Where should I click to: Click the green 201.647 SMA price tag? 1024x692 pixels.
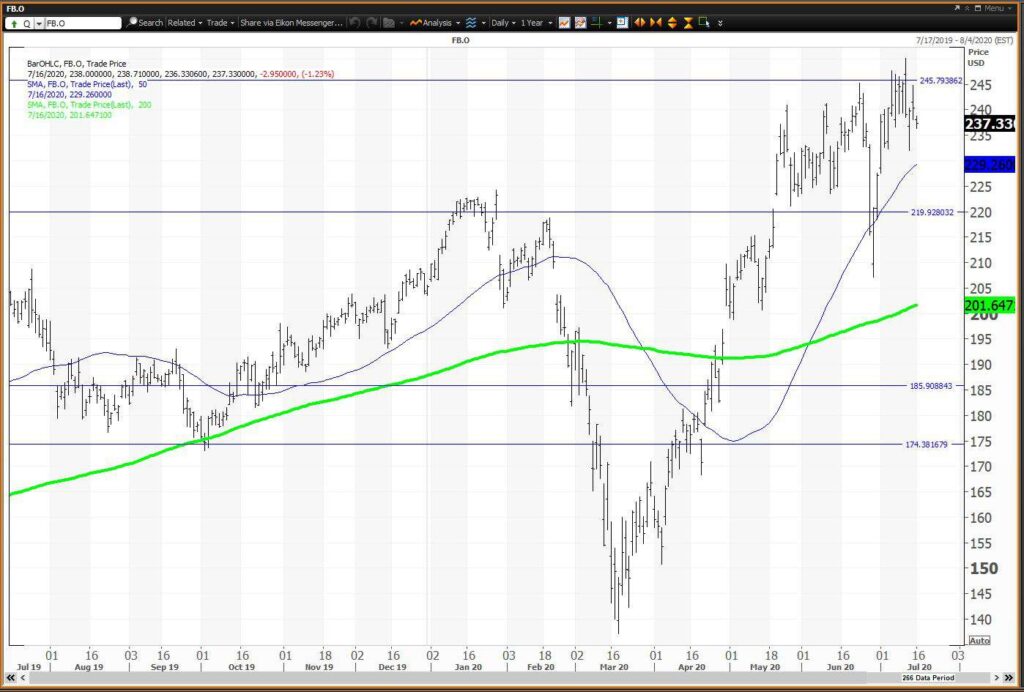[989, 306]
